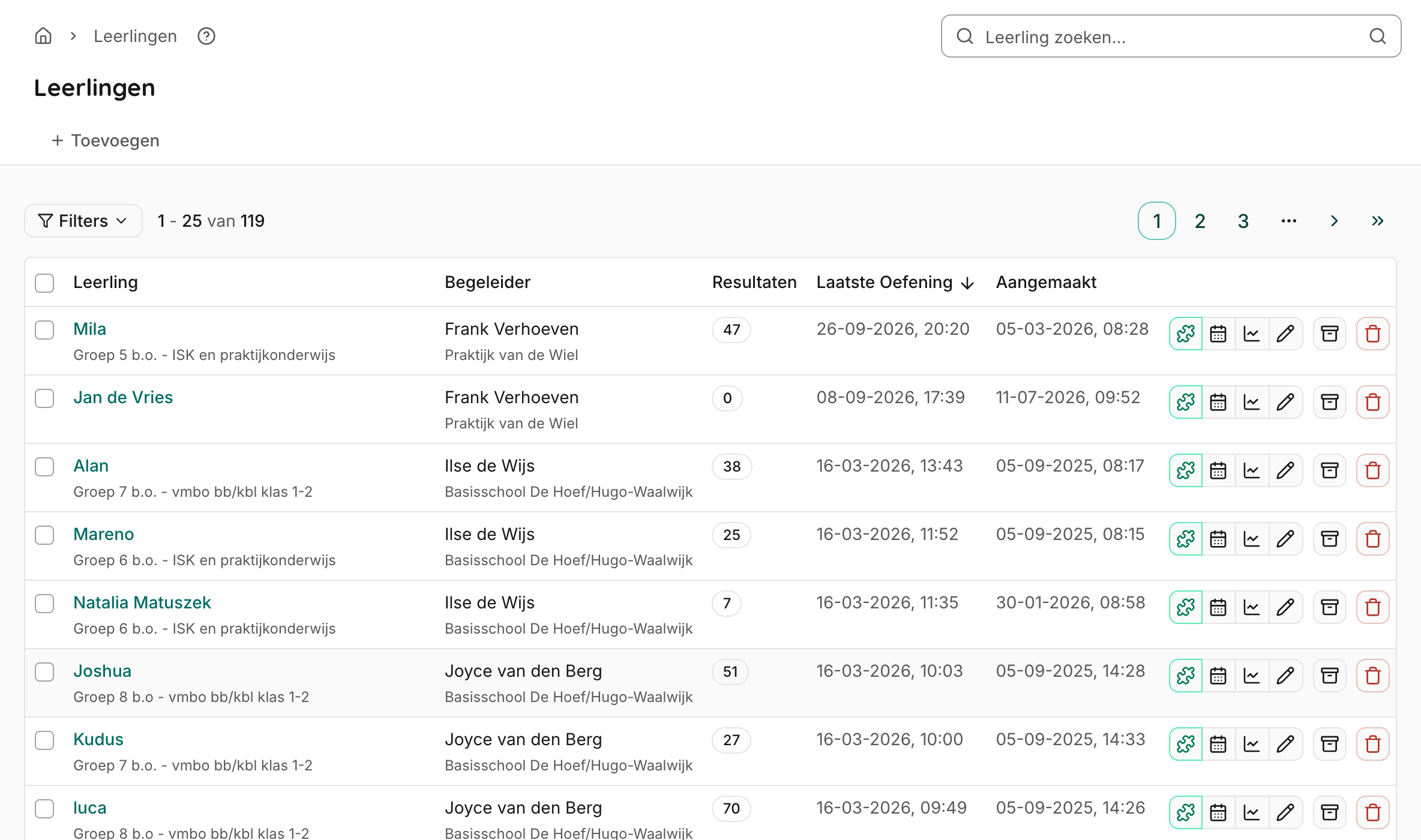Image resolution: width=1421 pixels, height=840 pixels.
Task: Click the Aangemaakt column header
Action: (1046, 282)
